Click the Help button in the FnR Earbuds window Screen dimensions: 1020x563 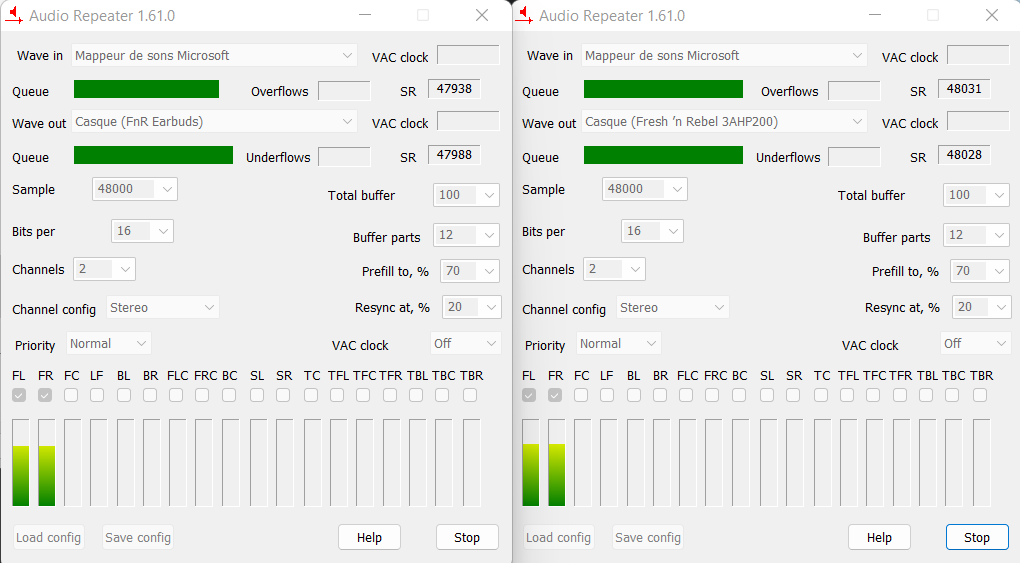coord(369,537)
